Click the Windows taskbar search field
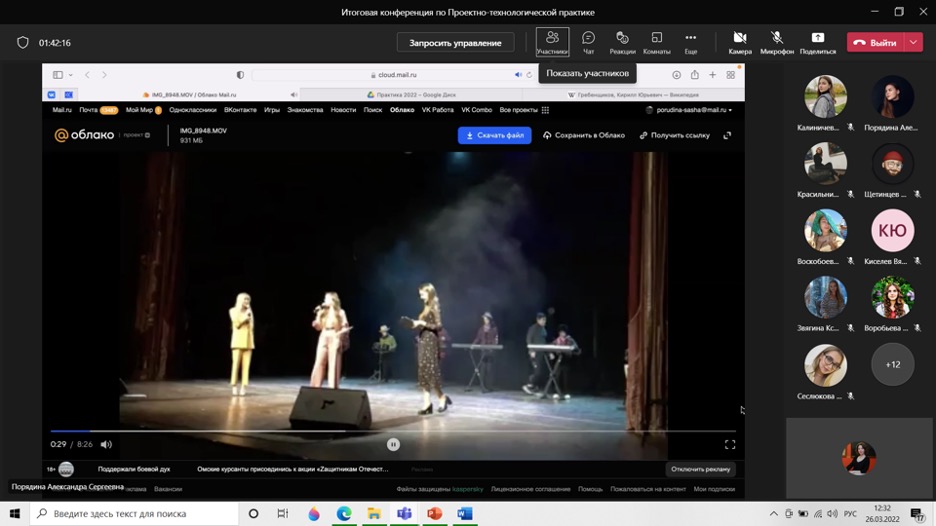This screenshot has width=936, height=526. [135, 514]
